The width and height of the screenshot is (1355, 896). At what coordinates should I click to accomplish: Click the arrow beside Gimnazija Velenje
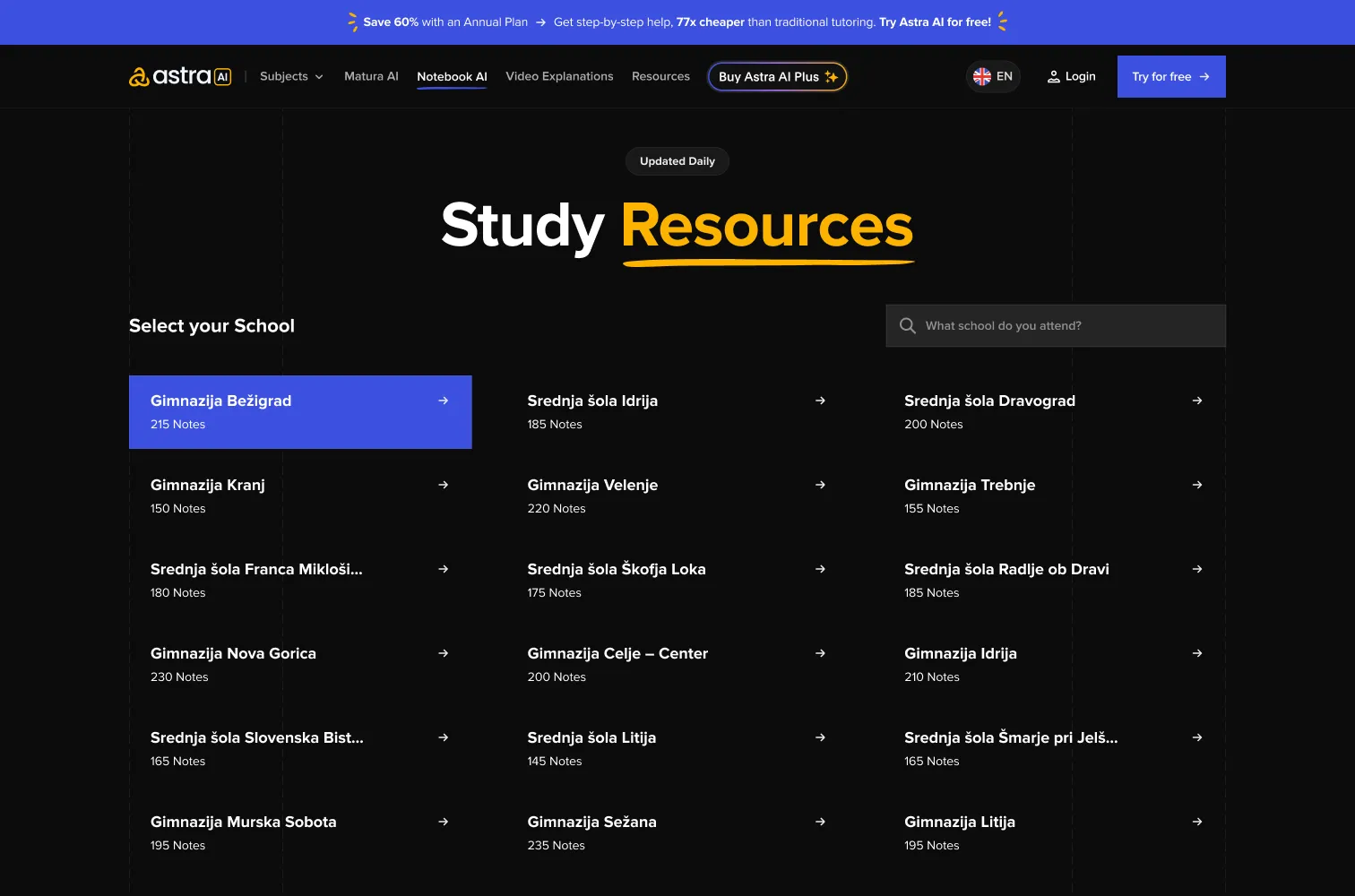click(x=820, y=485)
